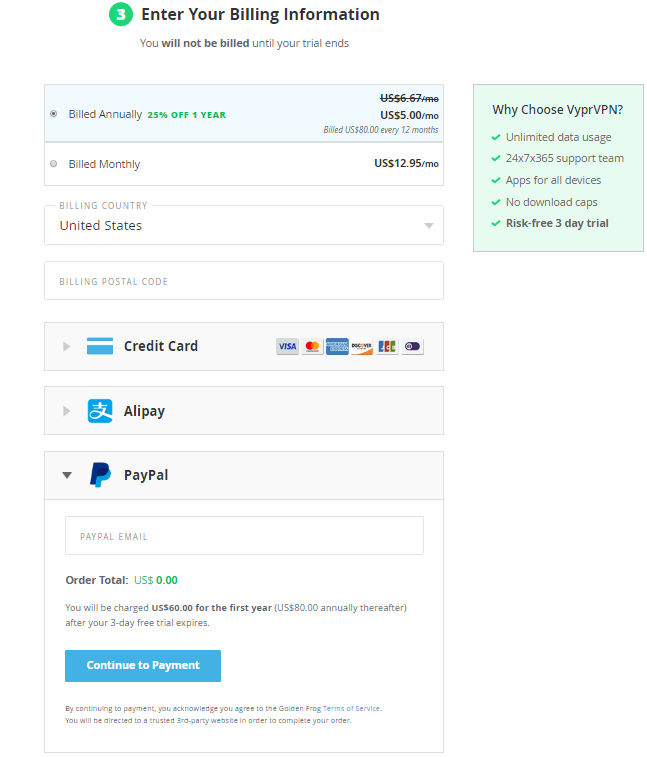Open the Billing Country dropdown

tap(244, 225)
